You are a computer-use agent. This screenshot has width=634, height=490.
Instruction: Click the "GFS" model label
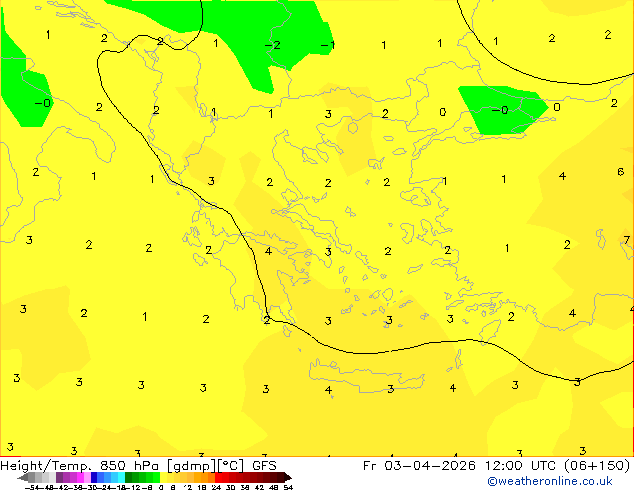(264, 466)
